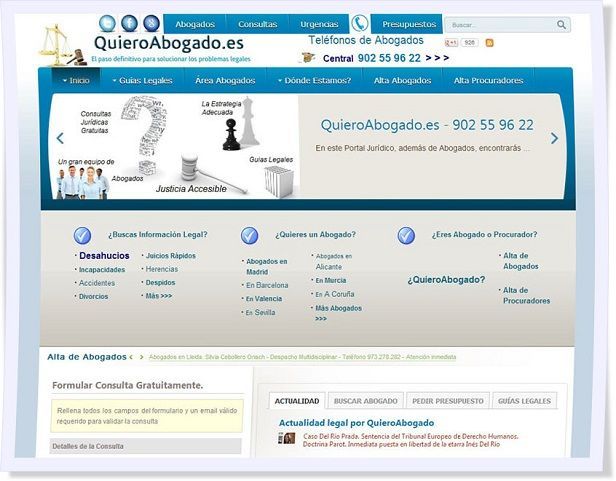Open the Juicios Rápidos link
Image resolution: width=616 pixels, height=481 pixels.
coord(170,256)
